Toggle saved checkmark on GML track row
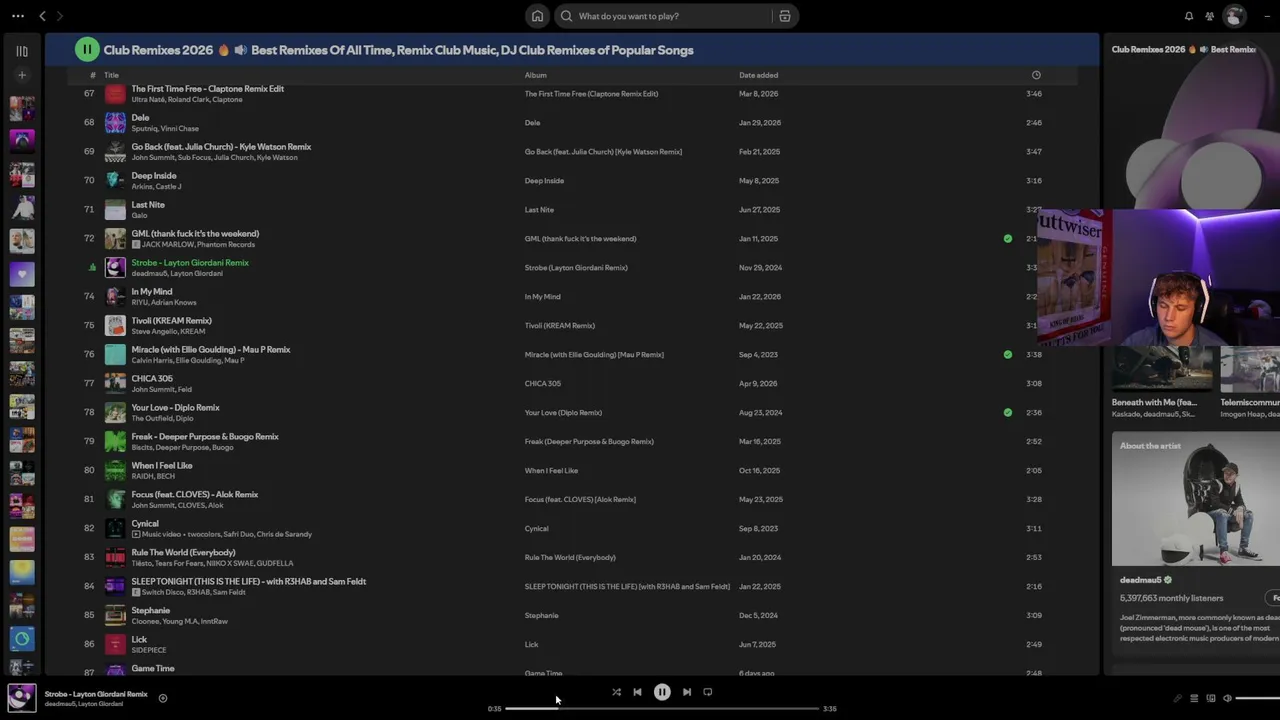 click(x=1007, y=239)
